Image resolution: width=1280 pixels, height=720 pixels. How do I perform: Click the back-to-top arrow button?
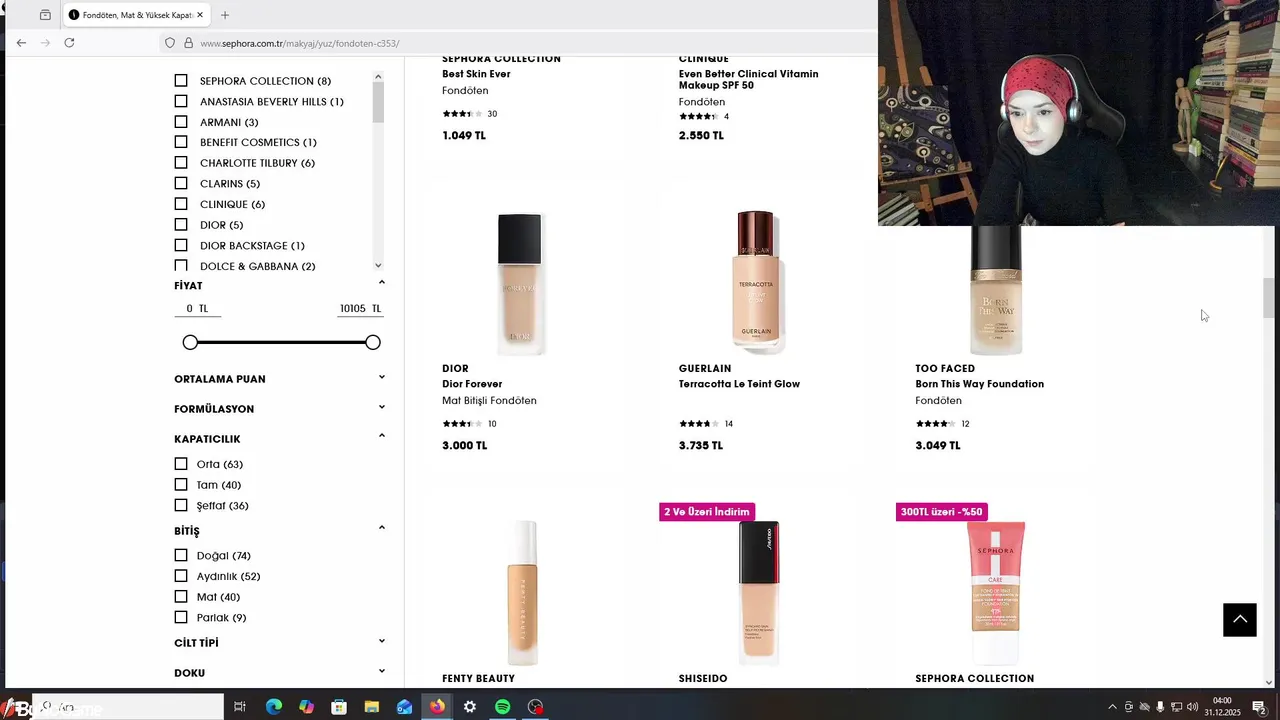[x=1240, y=620]
